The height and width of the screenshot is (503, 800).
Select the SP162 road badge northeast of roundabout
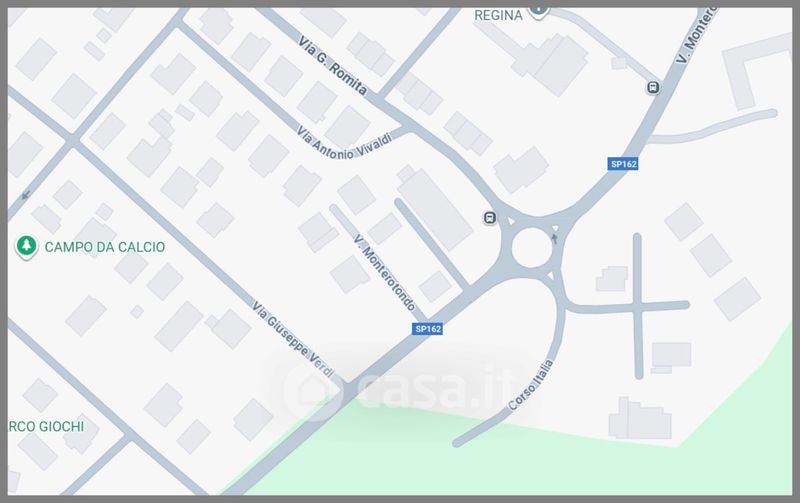[x=623, y=164]
